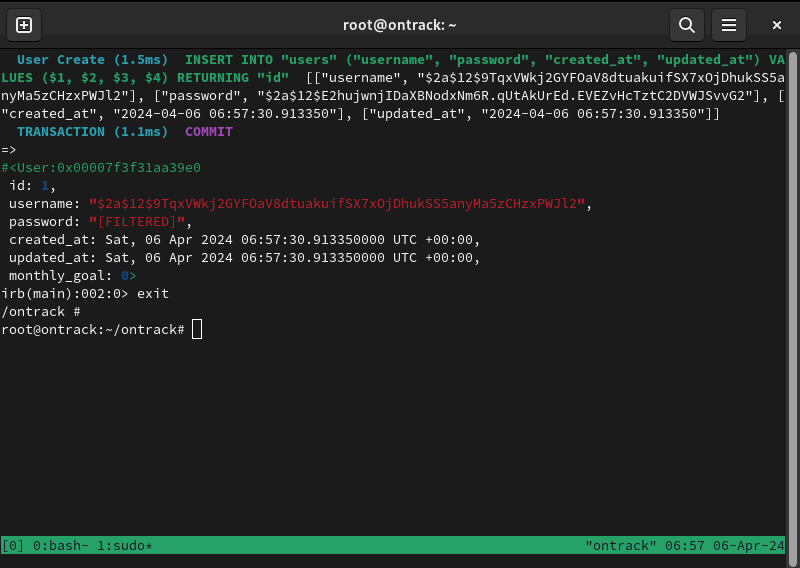
Task: Click the search magnifier icon
Action: (x=686, y=25)
